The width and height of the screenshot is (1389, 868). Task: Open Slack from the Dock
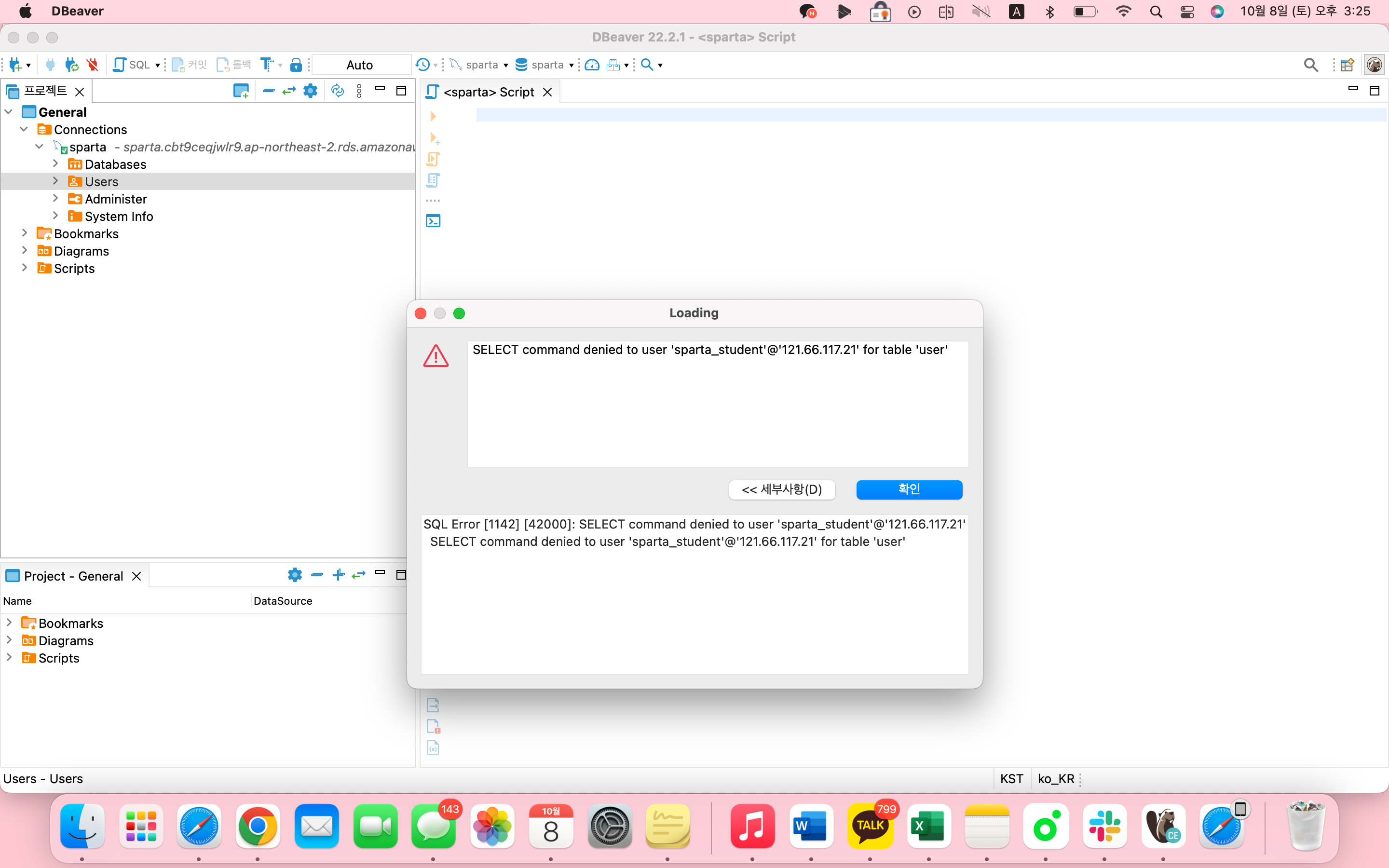(x=1104, y=827)
